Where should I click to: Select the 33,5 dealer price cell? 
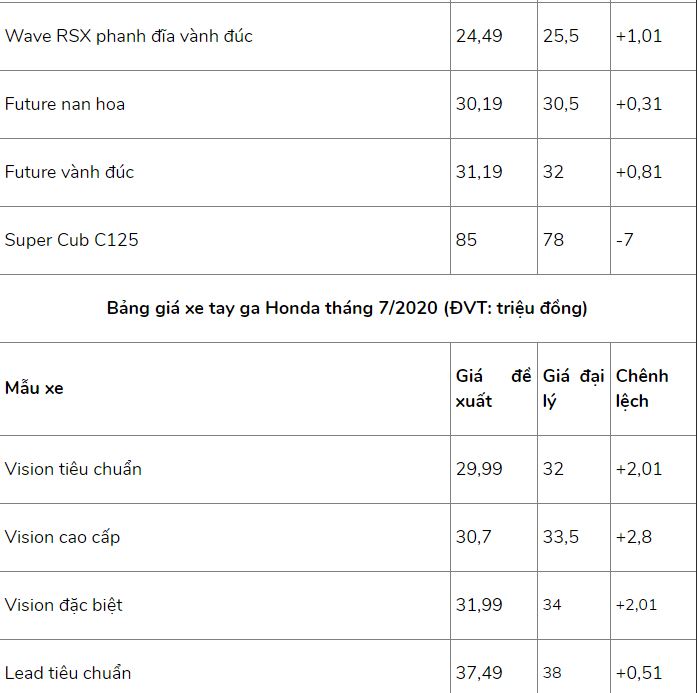(x=560, y=537)
